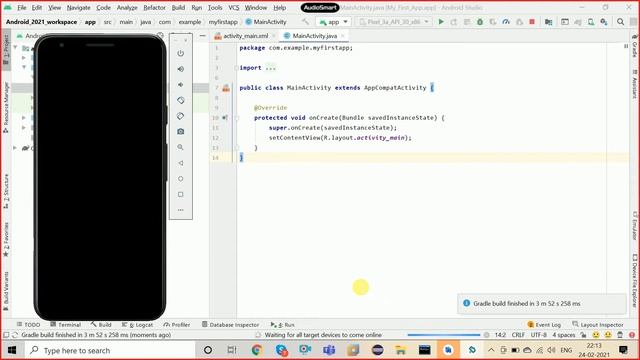The height and width of the screenshot is (360, 640).
Task: Open the Layout Inspector tool window
Action: click(x=598, y=324)
